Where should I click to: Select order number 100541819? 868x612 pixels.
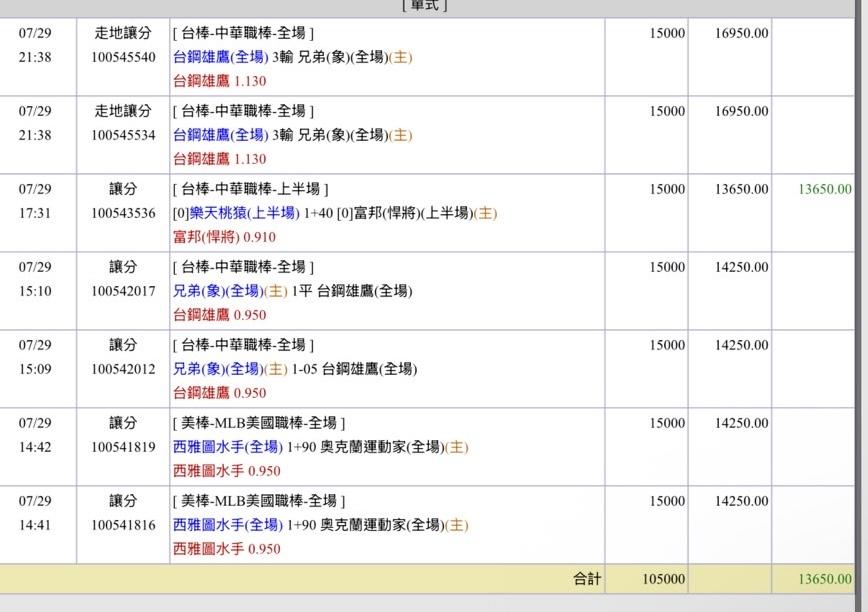(x=123, y=447)
